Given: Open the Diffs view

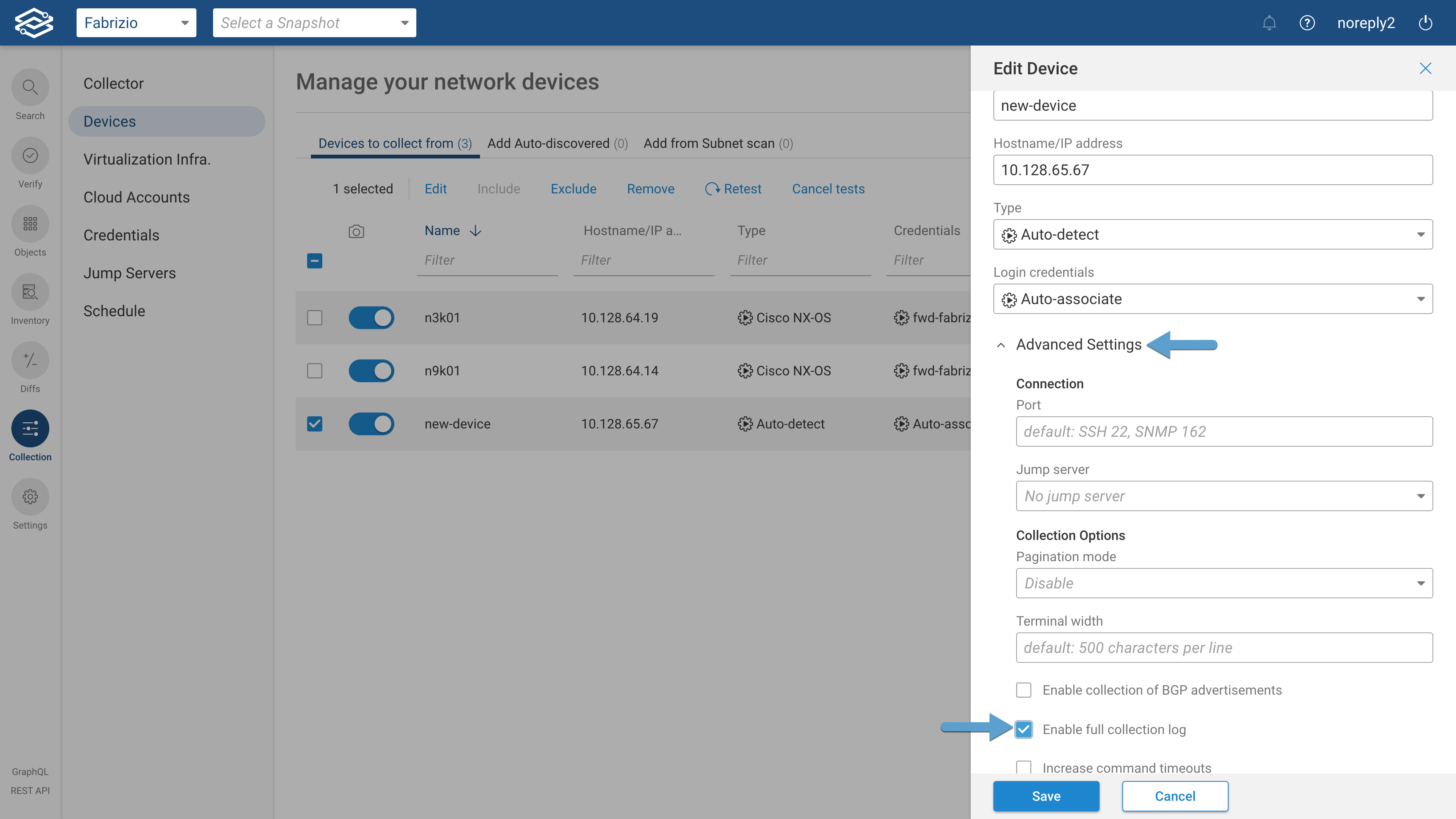Looking at the screenshot, I should pos(30,360).
